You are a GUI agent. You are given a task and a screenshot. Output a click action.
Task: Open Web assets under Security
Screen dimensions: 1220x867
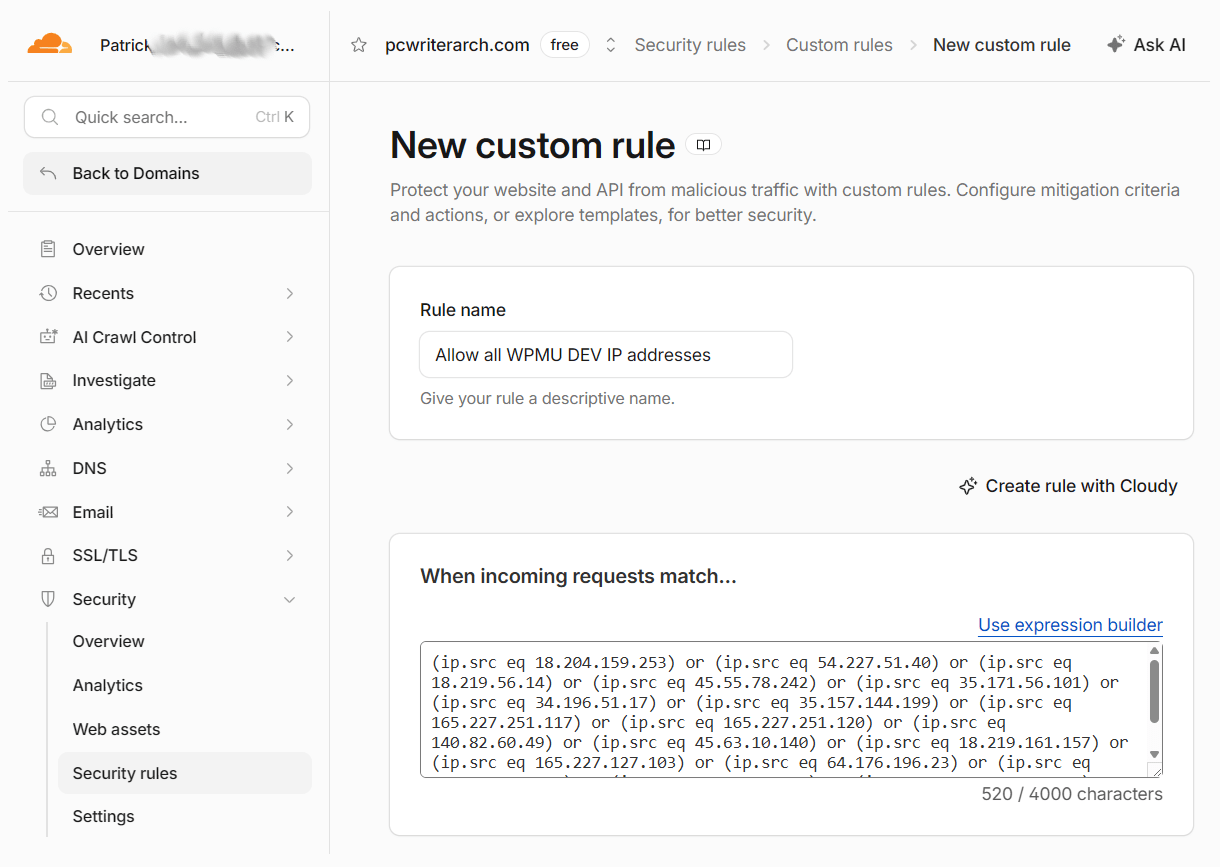pos(185,729)
